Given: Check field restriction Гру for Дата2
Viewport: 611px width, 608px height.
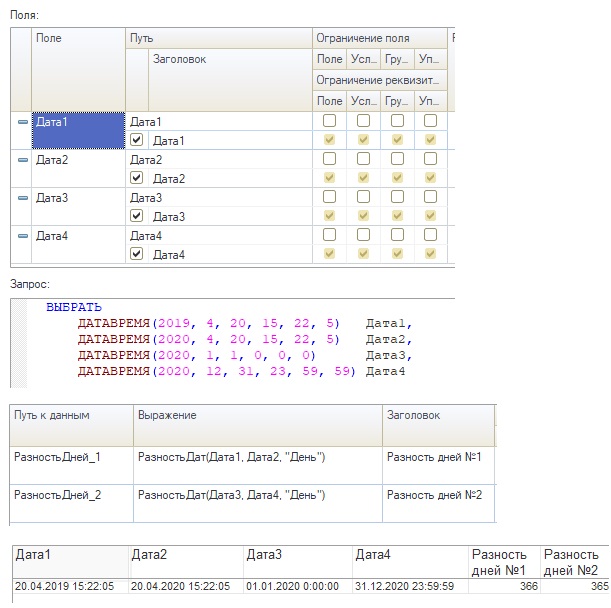Looking at the screenshot, I should 397,159.
